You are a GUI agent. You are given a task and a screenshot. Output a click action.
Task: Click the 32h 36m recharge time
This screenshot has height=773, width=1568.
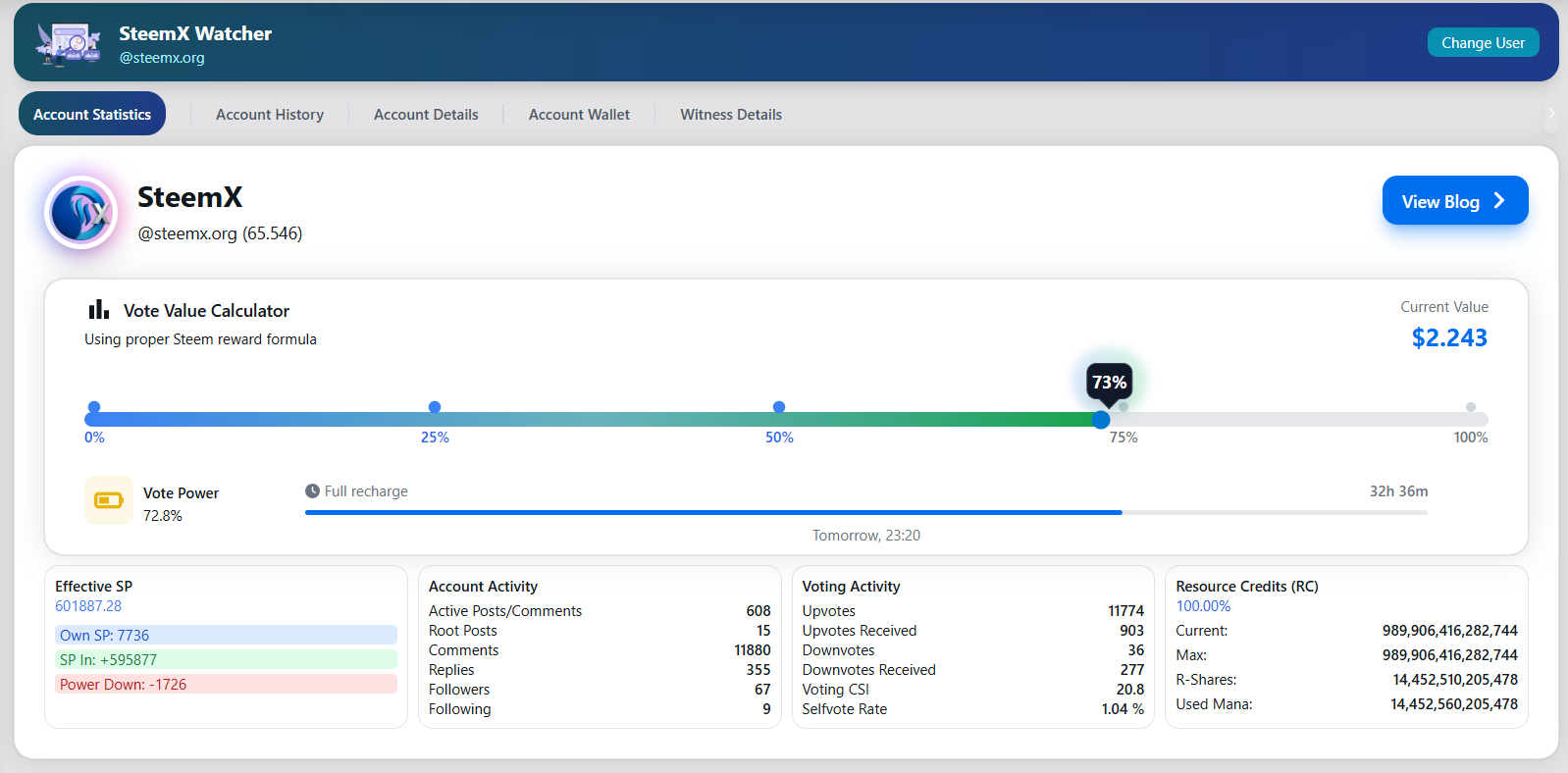pyautogui.click(x=1398, y=491)
